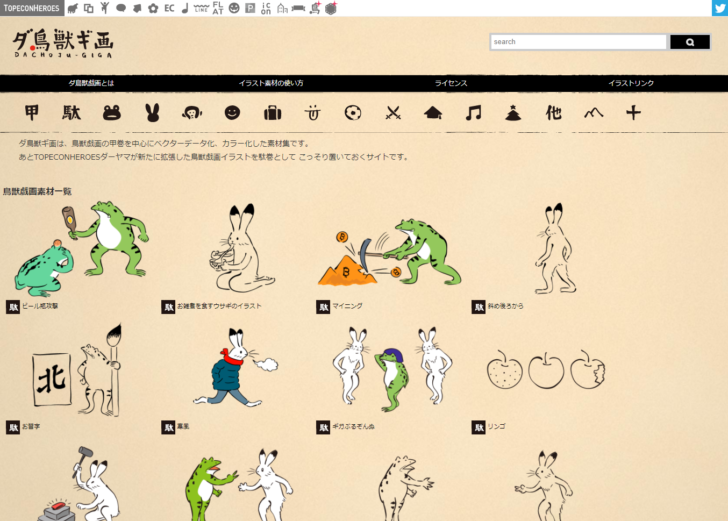Click the sofa icon in the top bar
This screenshot has height=521, width=728.
tap(298, 8)
